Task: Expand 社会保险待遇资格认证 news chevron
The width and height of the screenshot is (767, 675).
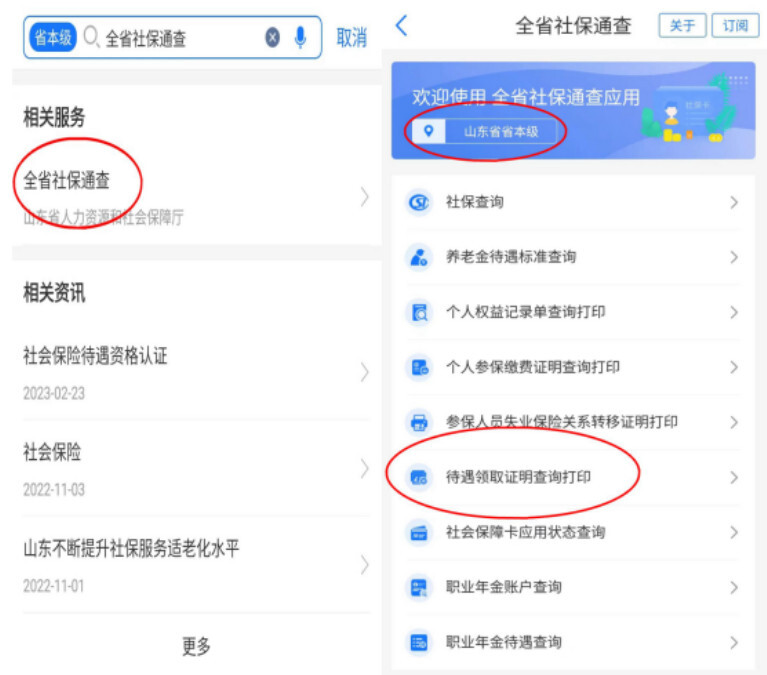Action: click(x=364, y=373)
